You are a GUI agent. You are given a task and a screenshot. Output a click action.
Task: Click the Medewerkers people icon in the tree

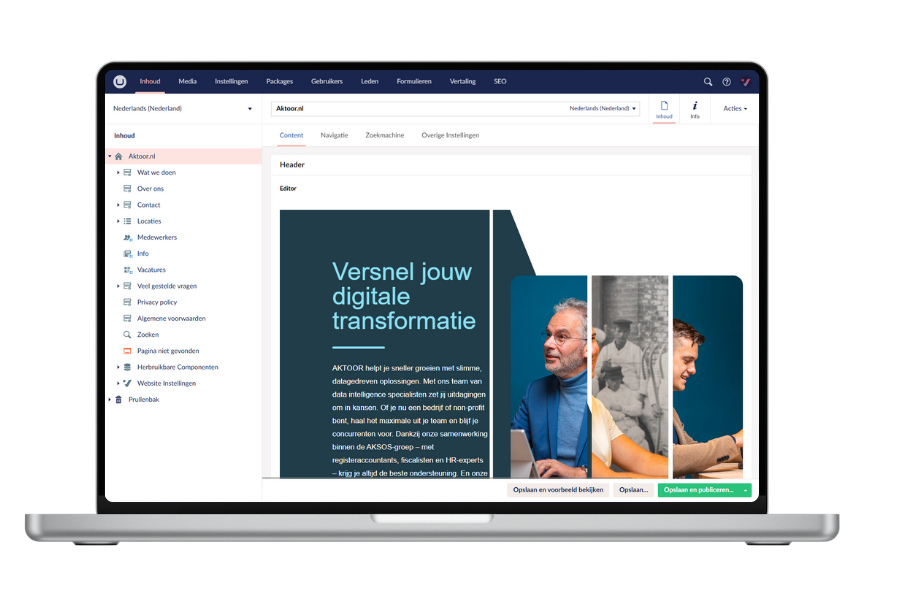126,237
